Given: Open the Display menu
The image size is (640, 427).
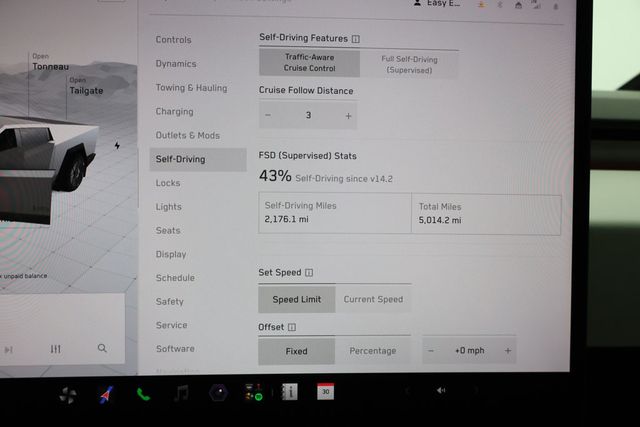Looking at the screenshot, I should click(x=171, y=254).
